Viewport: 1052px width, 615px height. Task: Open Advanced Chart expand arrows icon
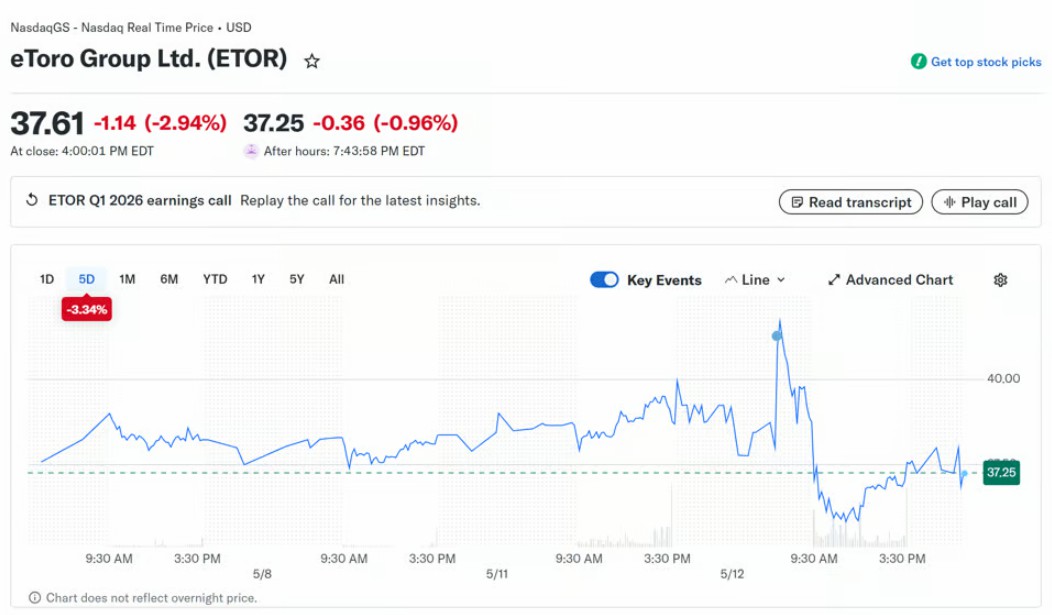pyautogui.click(x=834, y=280)
